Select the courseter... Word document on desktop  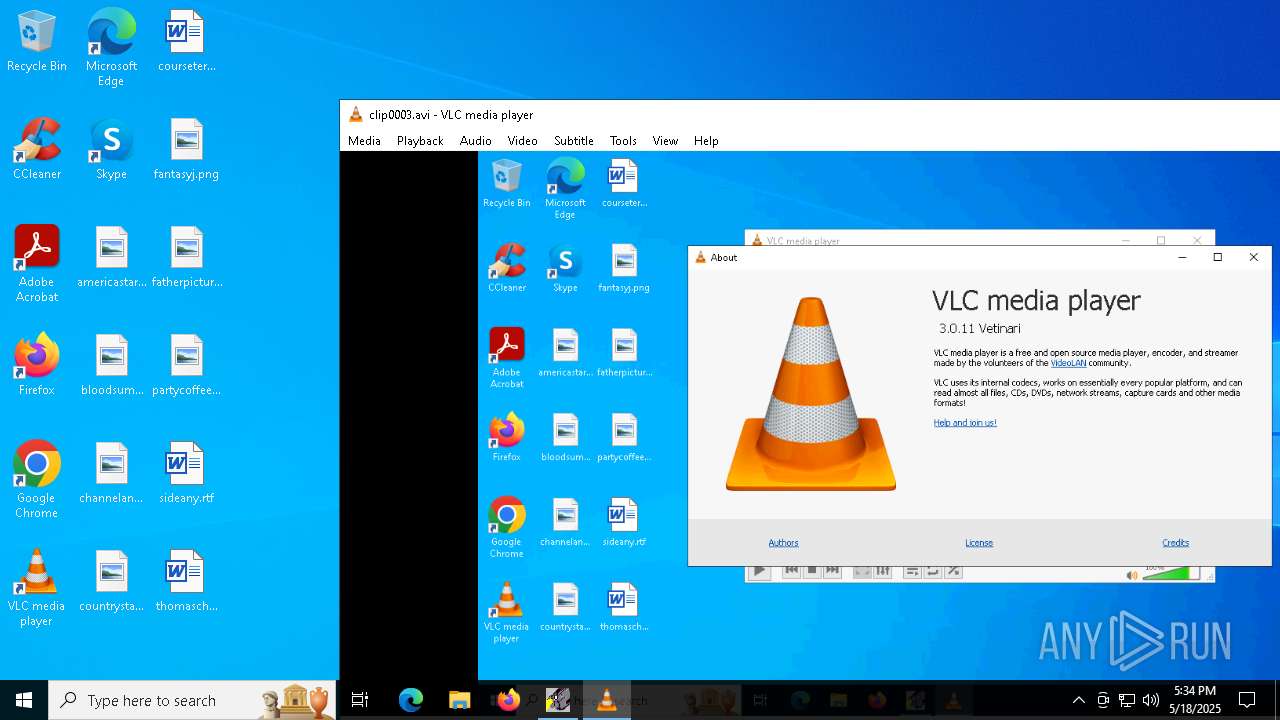pyautogui.click(x=186, y=42)
